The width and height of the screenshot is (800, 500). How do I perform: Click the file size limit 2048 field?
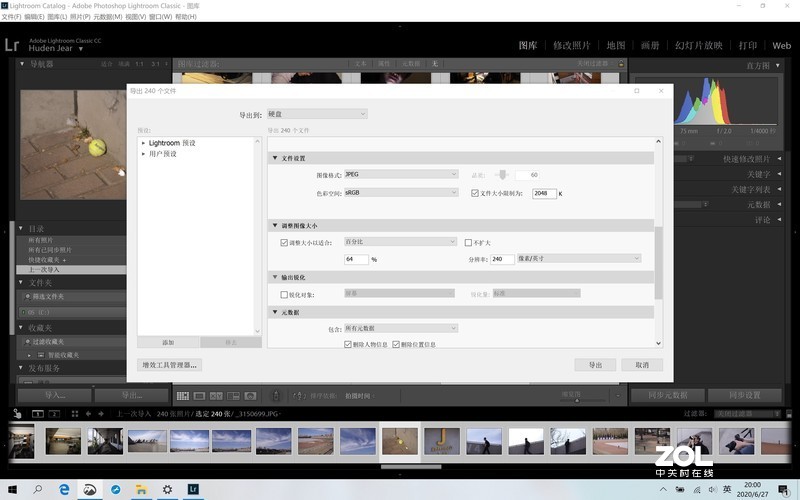544,193
